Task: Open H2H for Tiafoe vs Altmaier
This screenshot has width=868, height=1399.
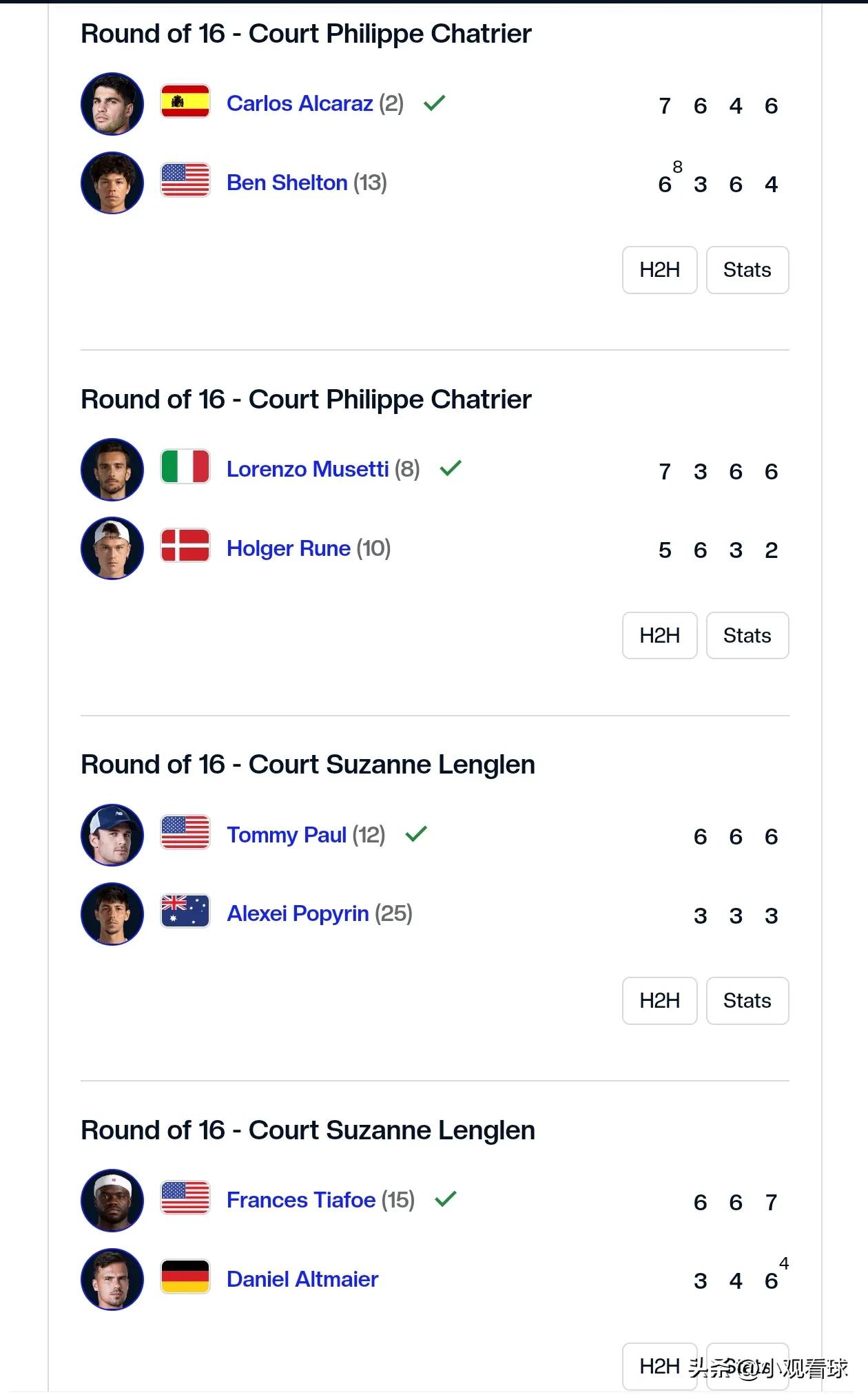Action: (660, 1367)
